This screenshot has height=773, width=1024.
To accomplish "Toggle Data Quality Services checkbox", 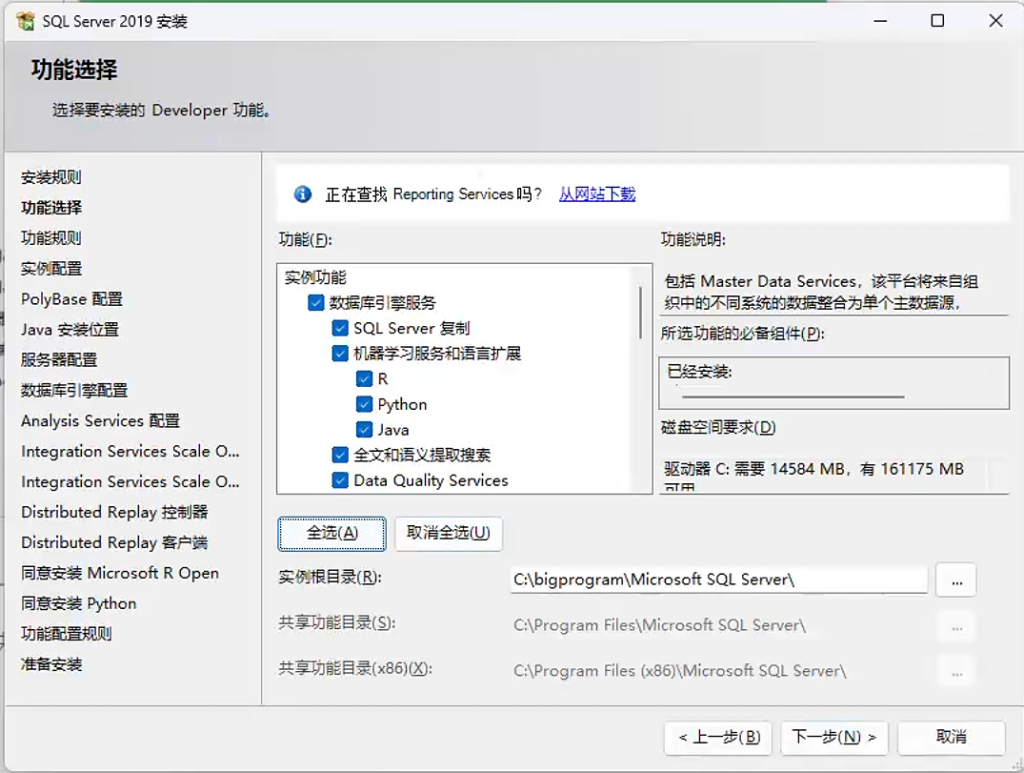I will point(340,480).
